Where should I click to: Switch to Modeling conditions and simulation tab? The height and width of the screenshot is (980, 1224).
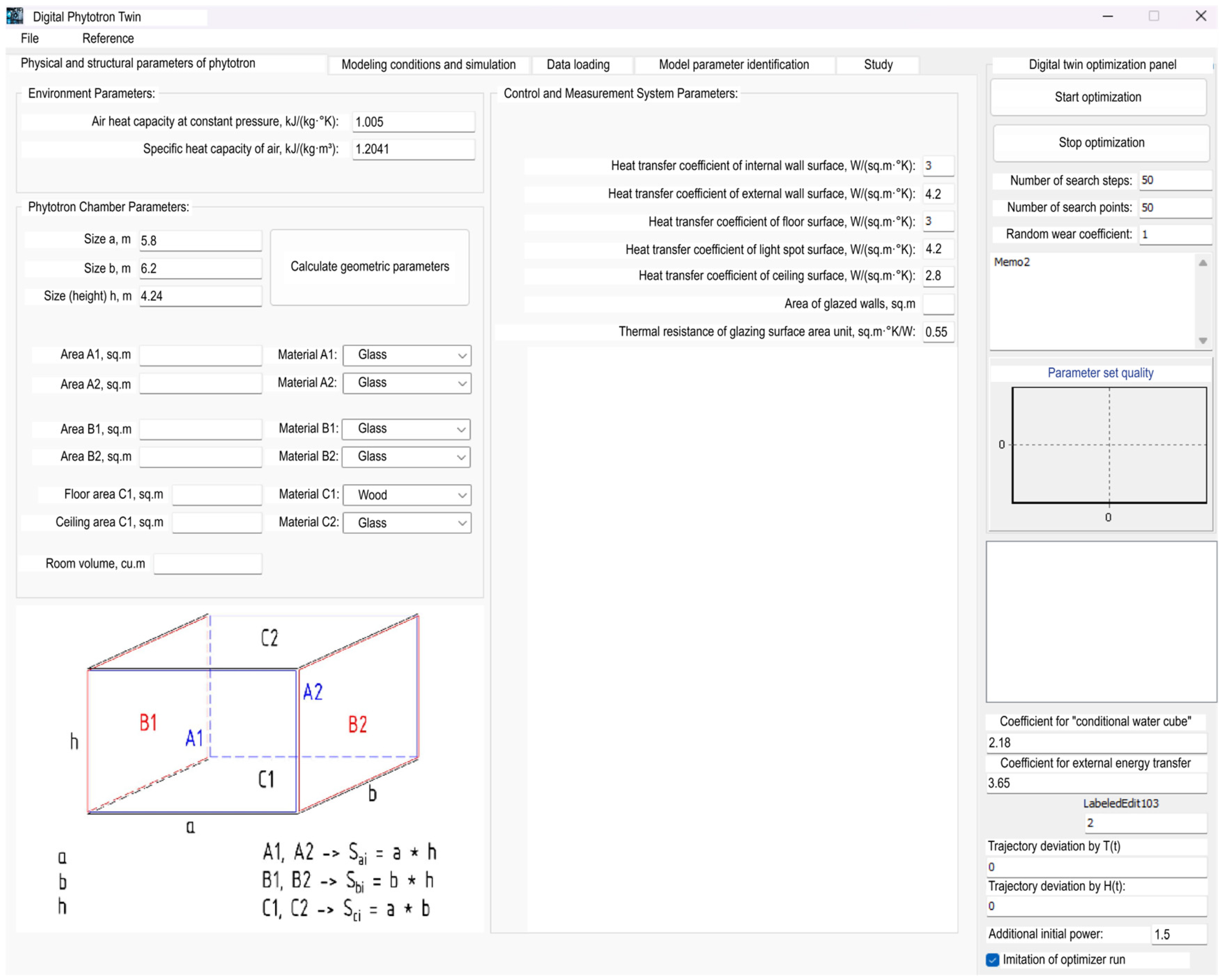pos(428,65)
